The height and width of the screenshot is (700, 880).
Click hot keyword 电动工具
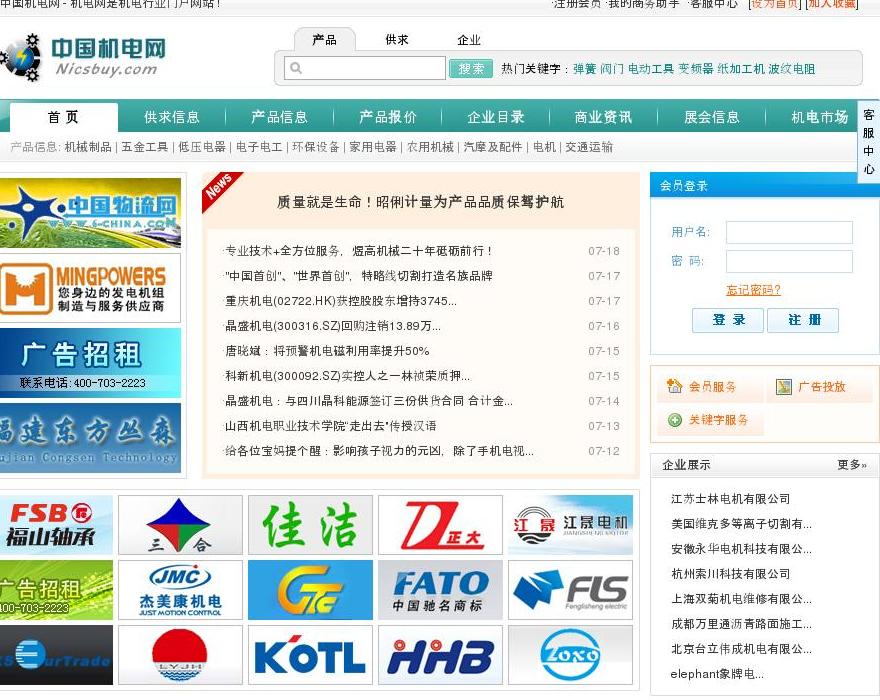[650, 68]
